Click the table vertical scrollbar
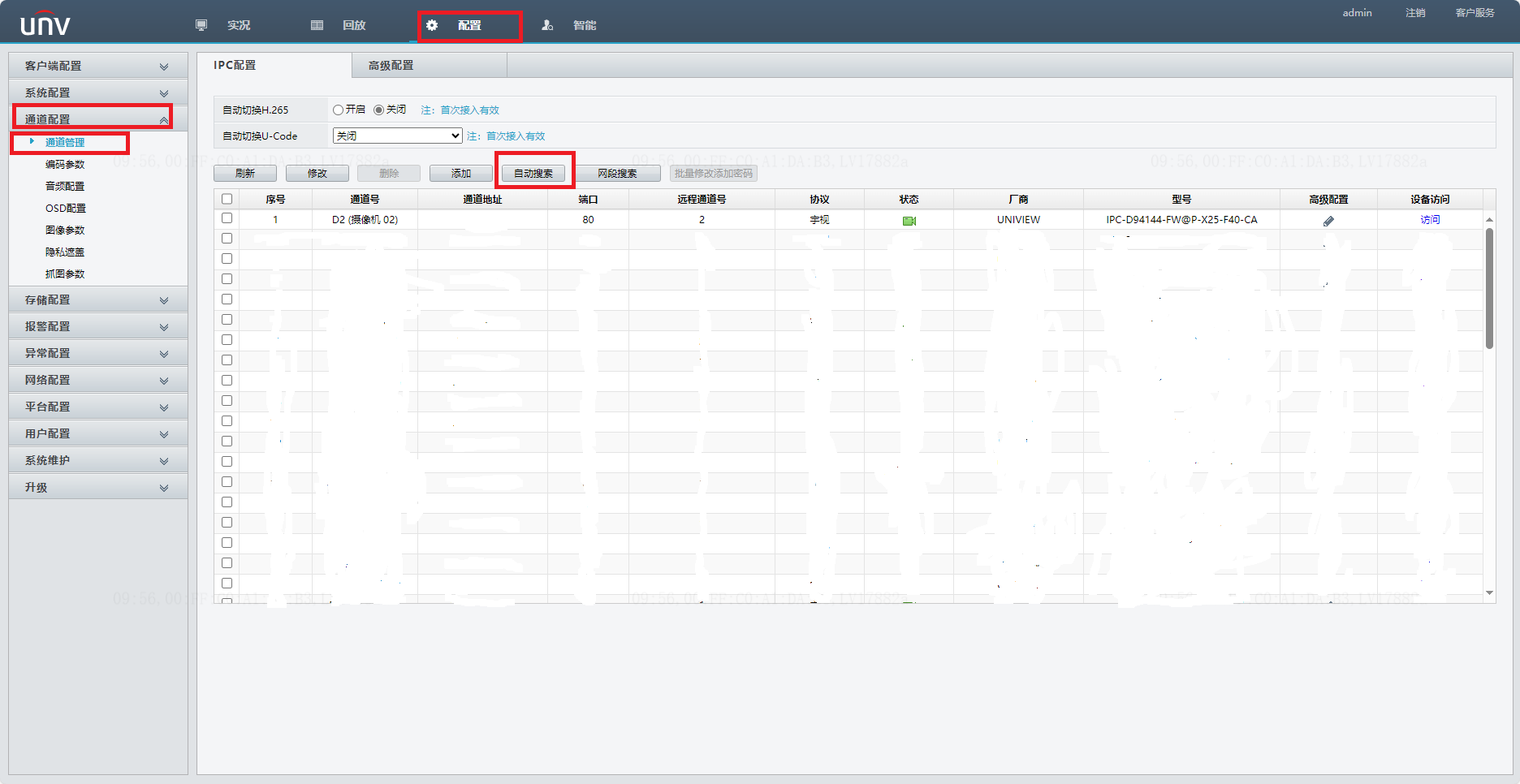The image size is (1520, 784). click(x=1489, y=288)
